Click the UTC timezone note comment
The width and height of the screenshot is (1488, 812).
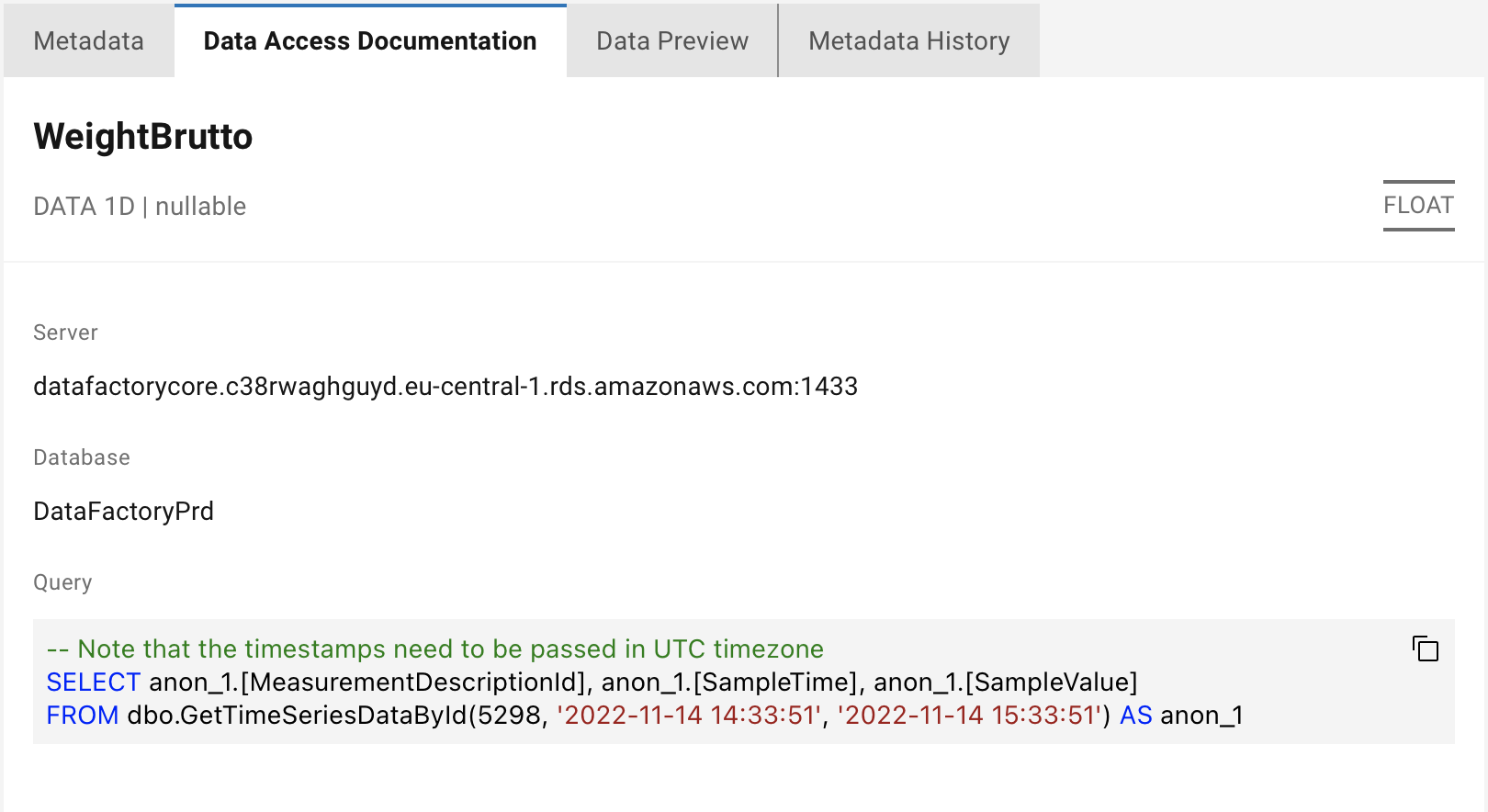coord(435,649)
